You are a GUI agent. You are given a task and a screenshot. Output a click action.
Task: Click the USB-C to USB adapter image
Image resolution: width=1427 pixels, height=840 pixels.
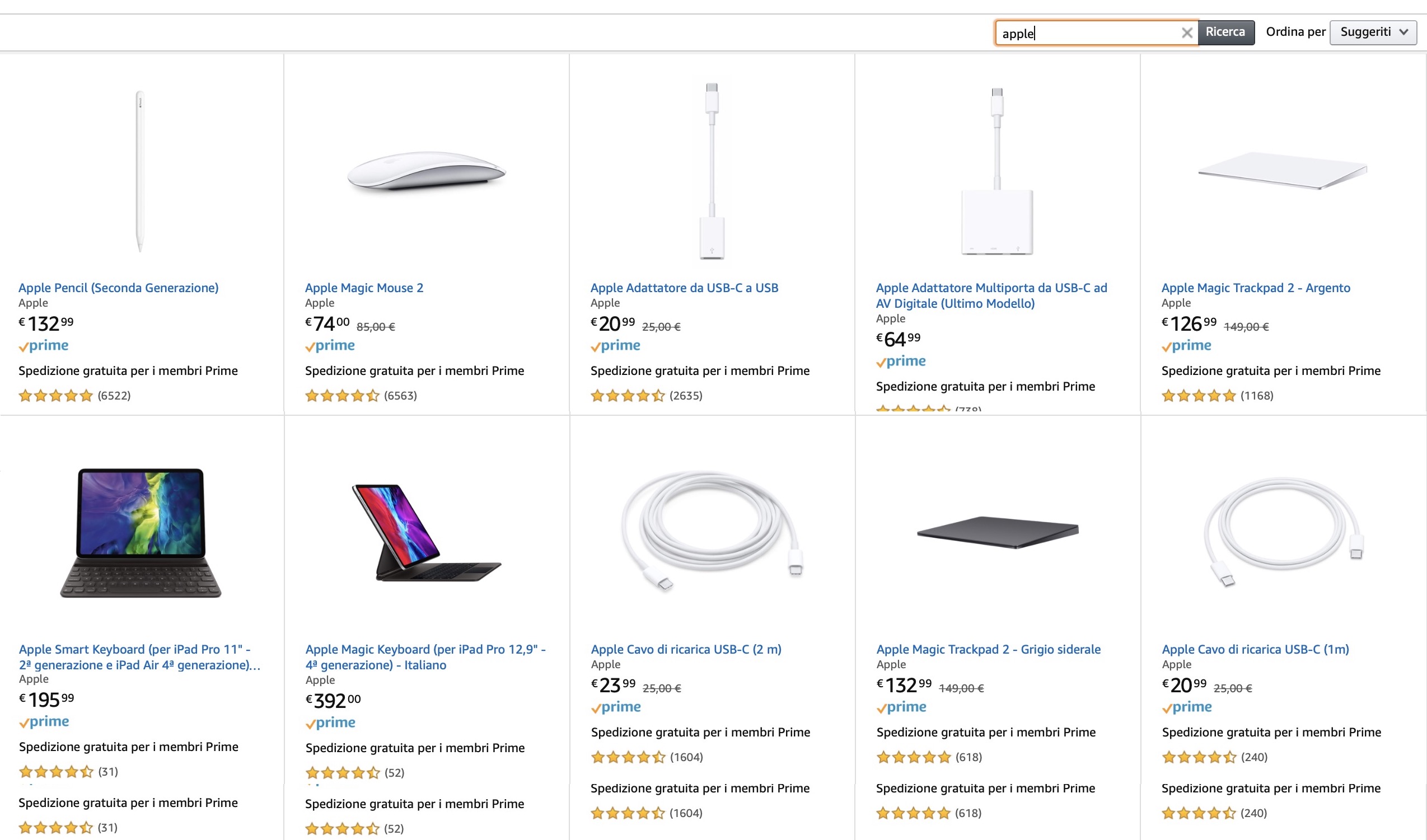click(712, 171)
